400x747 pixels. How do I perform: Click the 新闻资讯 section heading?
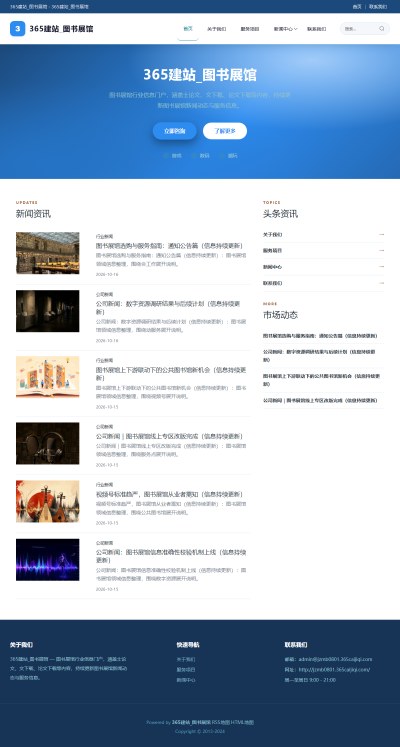click(33, 214)
